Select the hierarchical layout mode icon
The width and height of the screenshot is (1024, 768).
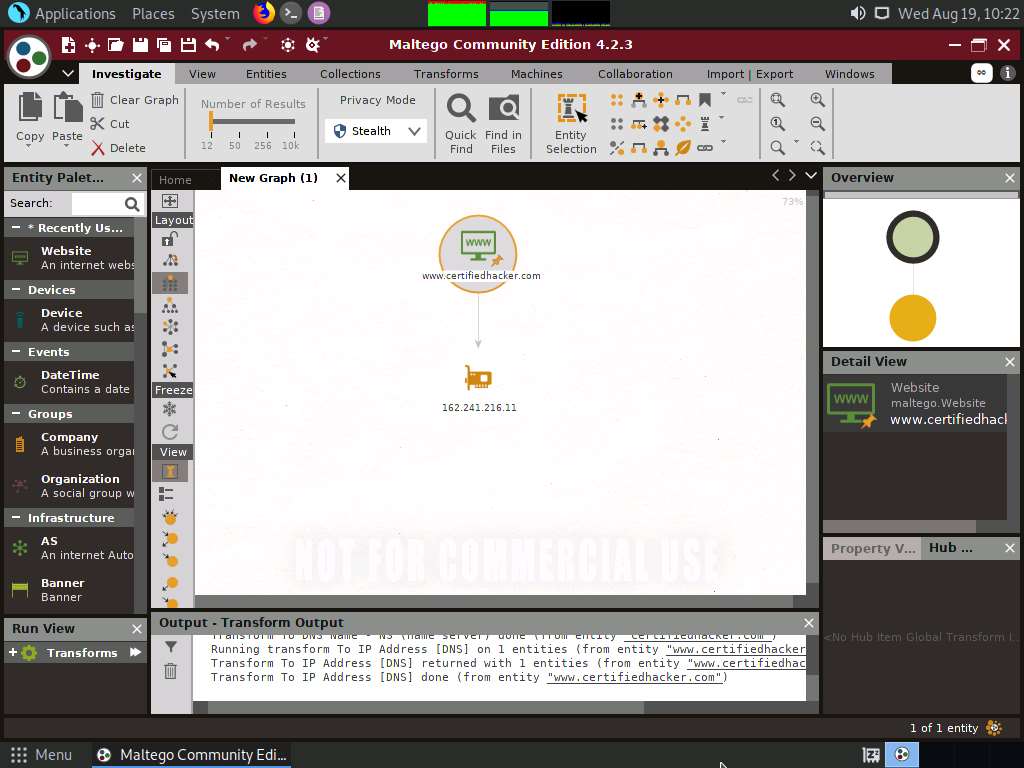pos(170,306)
